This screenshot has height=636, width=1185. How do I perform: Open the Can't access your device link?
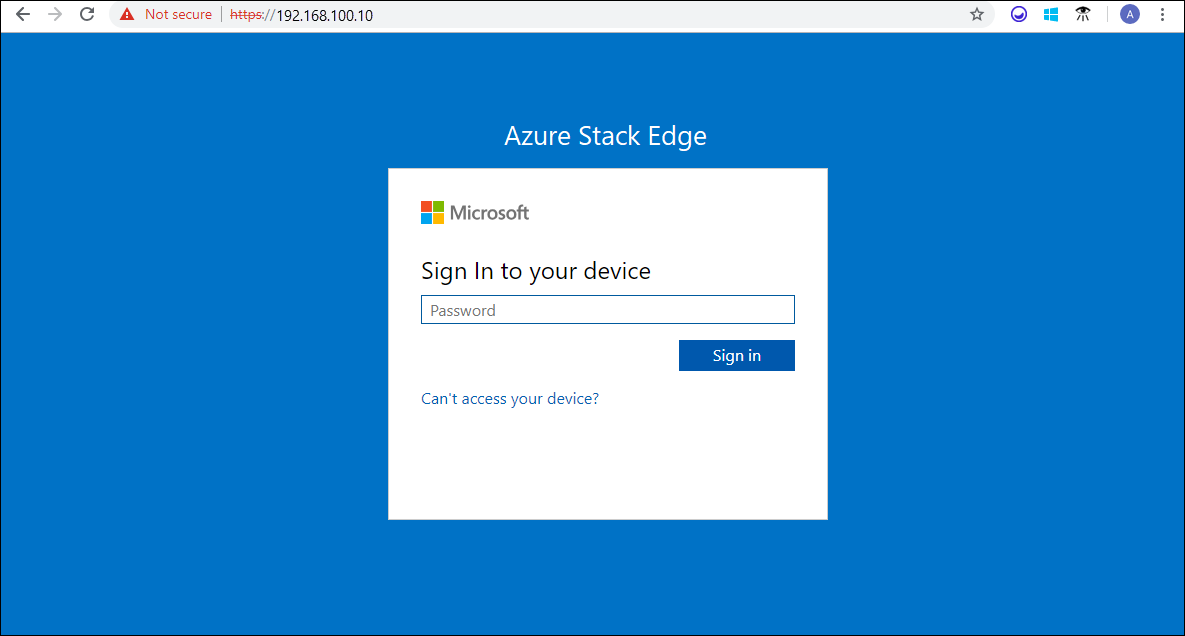coord(509,398)
